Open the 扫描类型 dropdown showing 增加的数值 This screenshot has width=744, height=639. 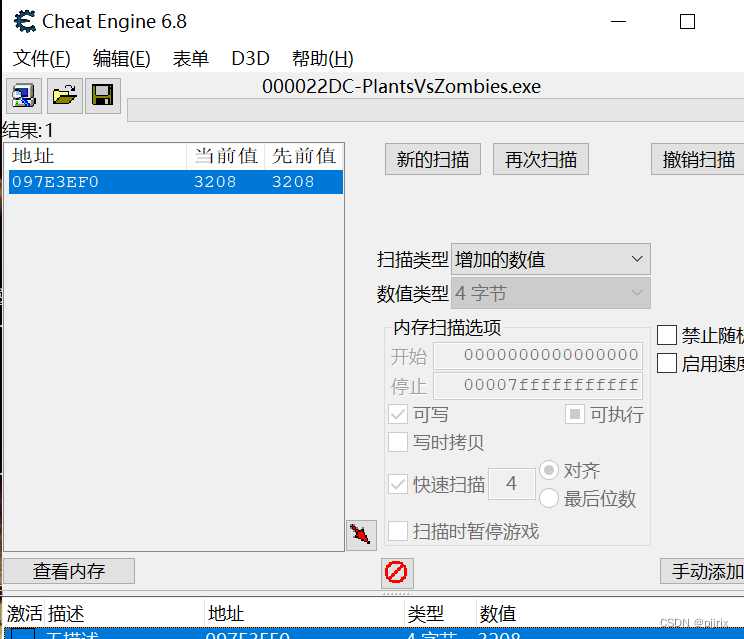[550, 259]
